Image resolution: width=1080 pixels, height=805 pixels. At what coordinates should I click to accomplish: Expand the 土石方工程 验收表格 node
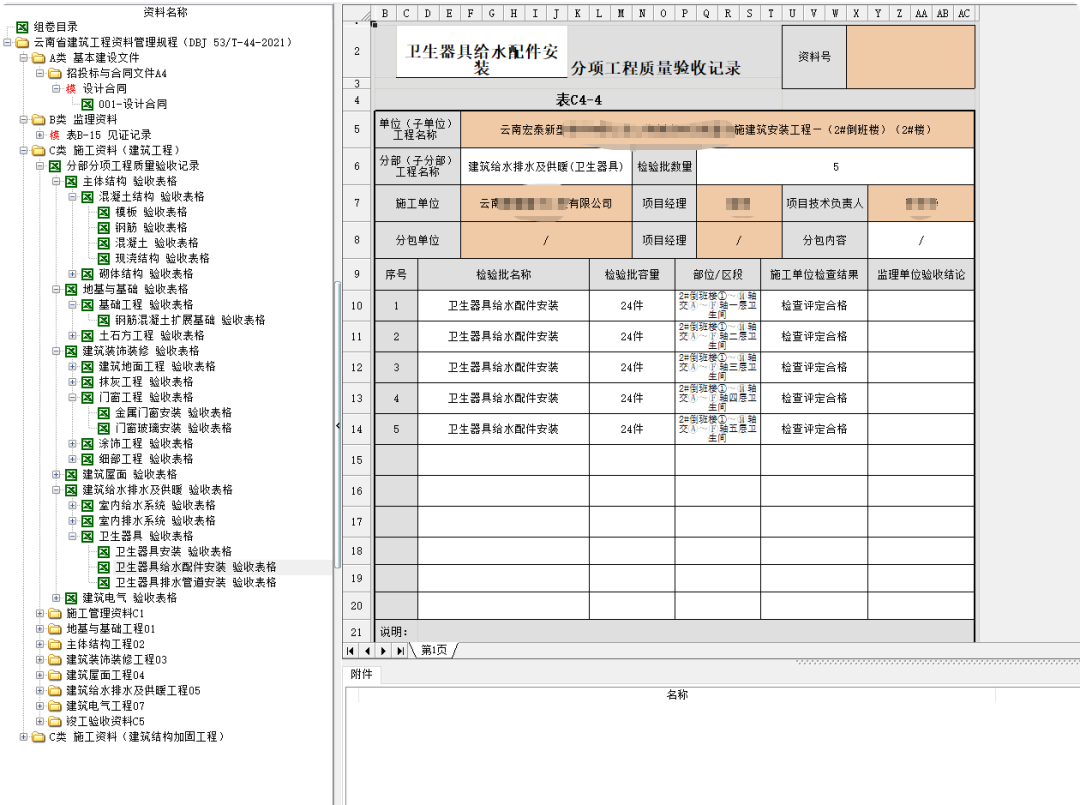coord(72,335)
